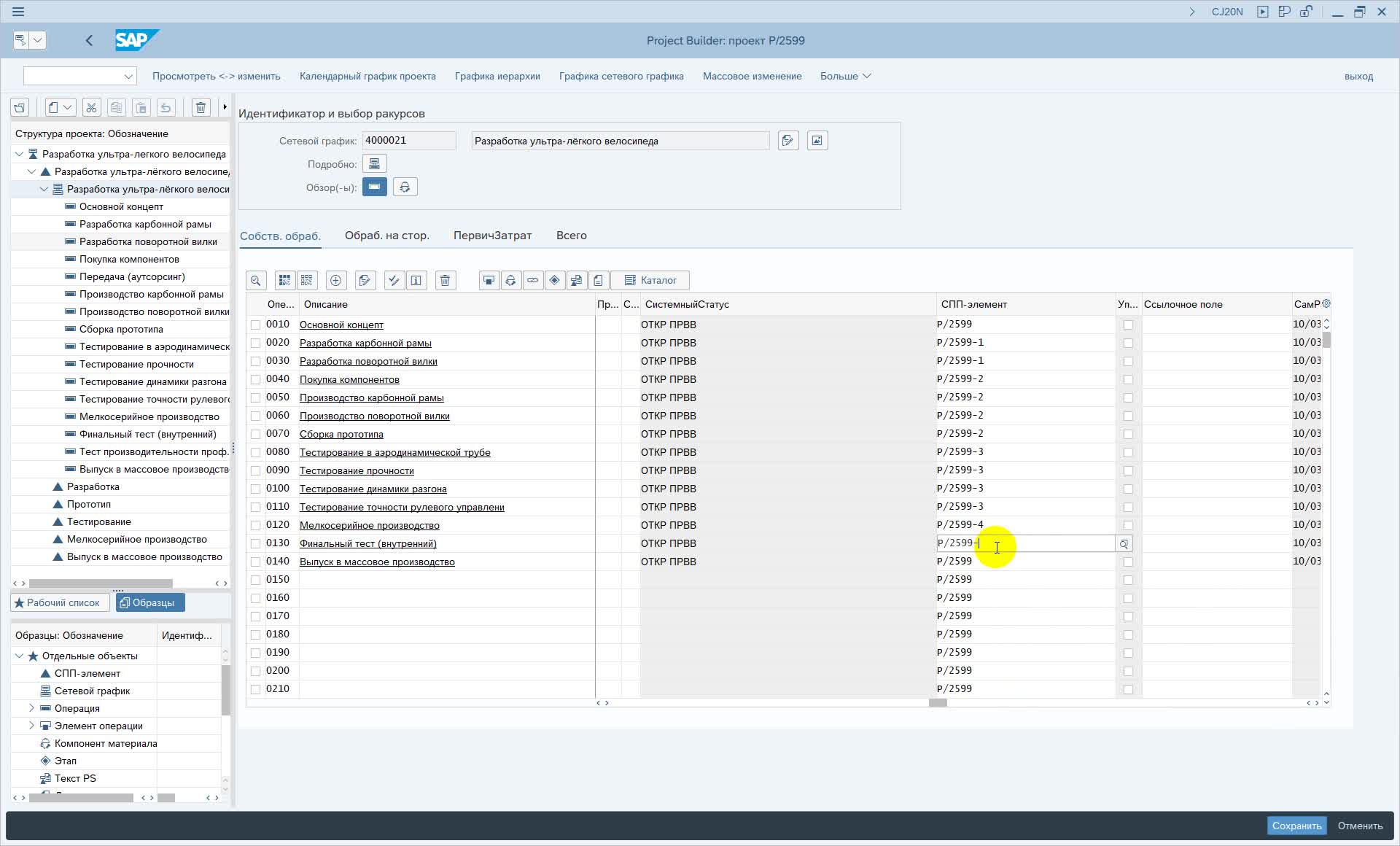This screenshot has width=1400, height=846.
Task: Tick the Ул... checkbox in row 0140
Action: (x=1128, y=562)
